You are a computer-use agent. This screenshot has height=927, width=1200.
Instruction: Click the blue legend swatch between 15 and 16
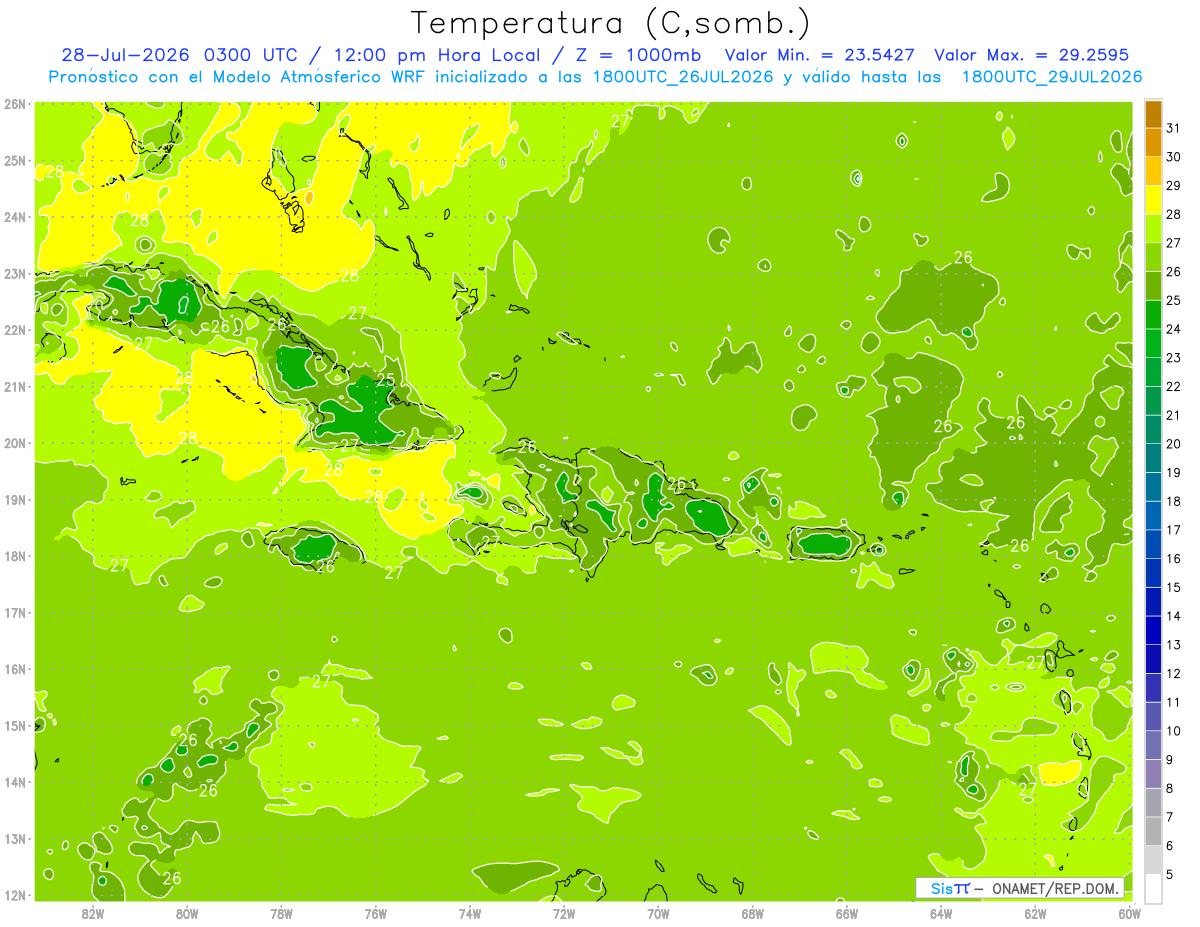(1153, 573)
